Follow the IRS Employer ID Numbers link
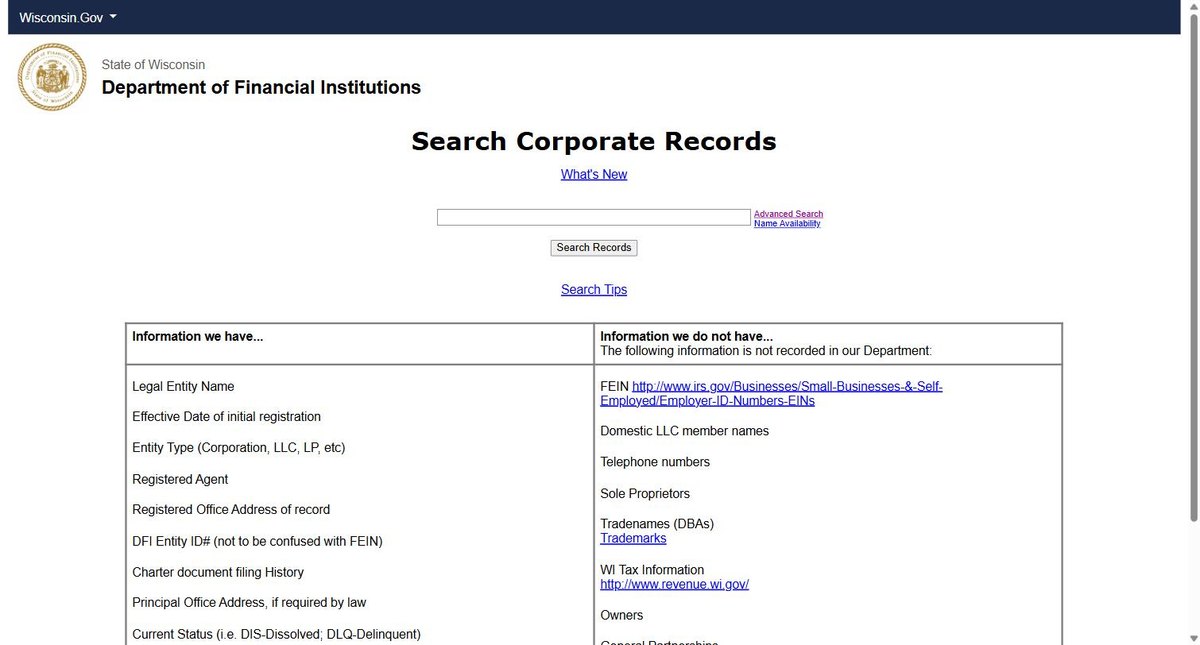 click(771, 393)
